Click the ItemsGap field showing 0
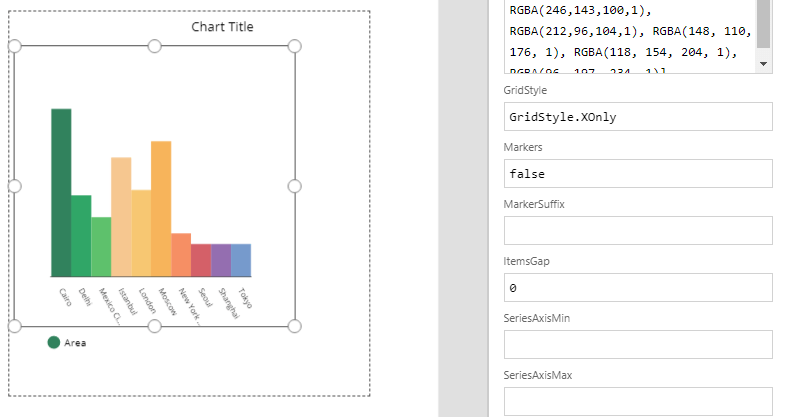This screenshot has width=785, height=417. click(x=638, y=287)
